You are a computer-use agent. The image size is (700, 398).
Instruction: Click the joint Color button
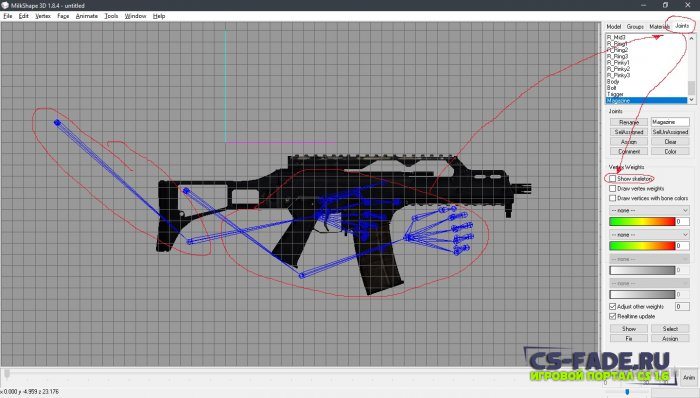(670, 152)
